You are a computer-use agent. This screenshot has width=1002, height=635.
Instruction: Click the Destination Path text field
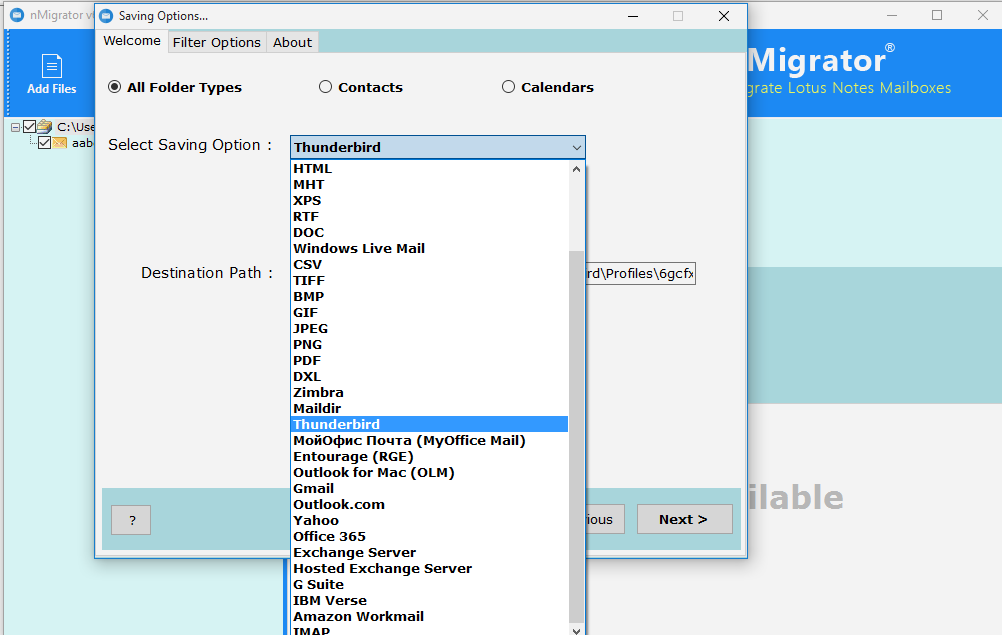[x=640, y=274]
